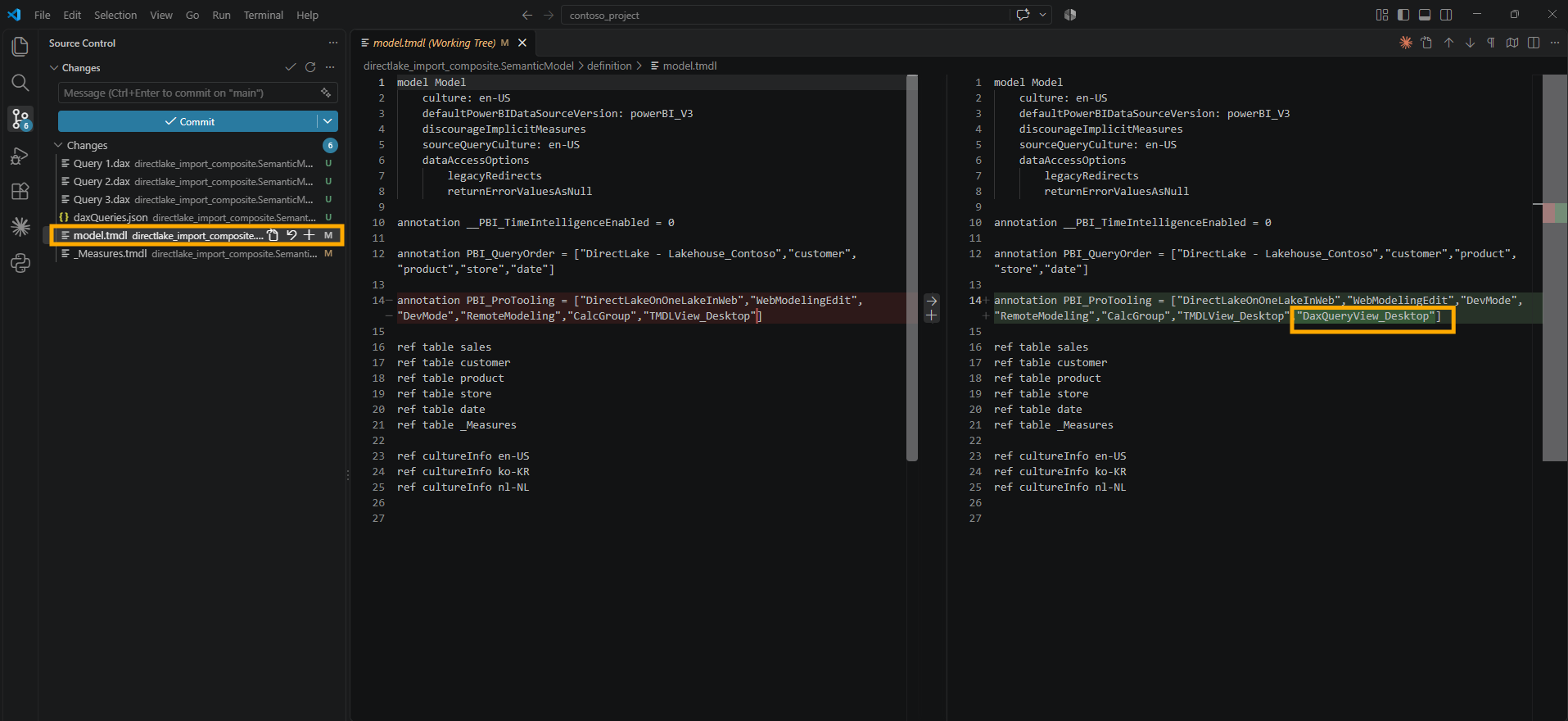
Task: Discard changes for model.tmdl
Action: pos(291,235)
